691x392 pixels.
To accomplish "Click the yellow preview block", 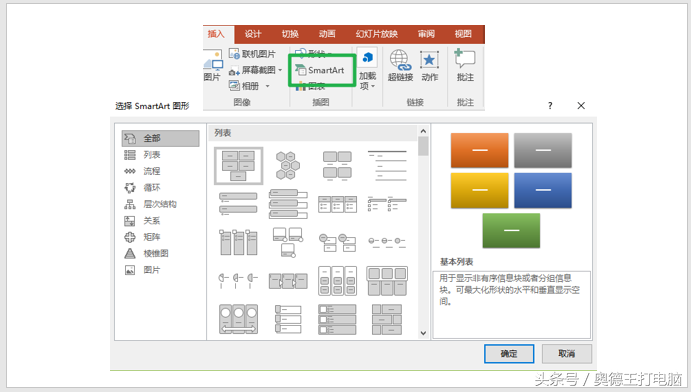I will point(479,190).
